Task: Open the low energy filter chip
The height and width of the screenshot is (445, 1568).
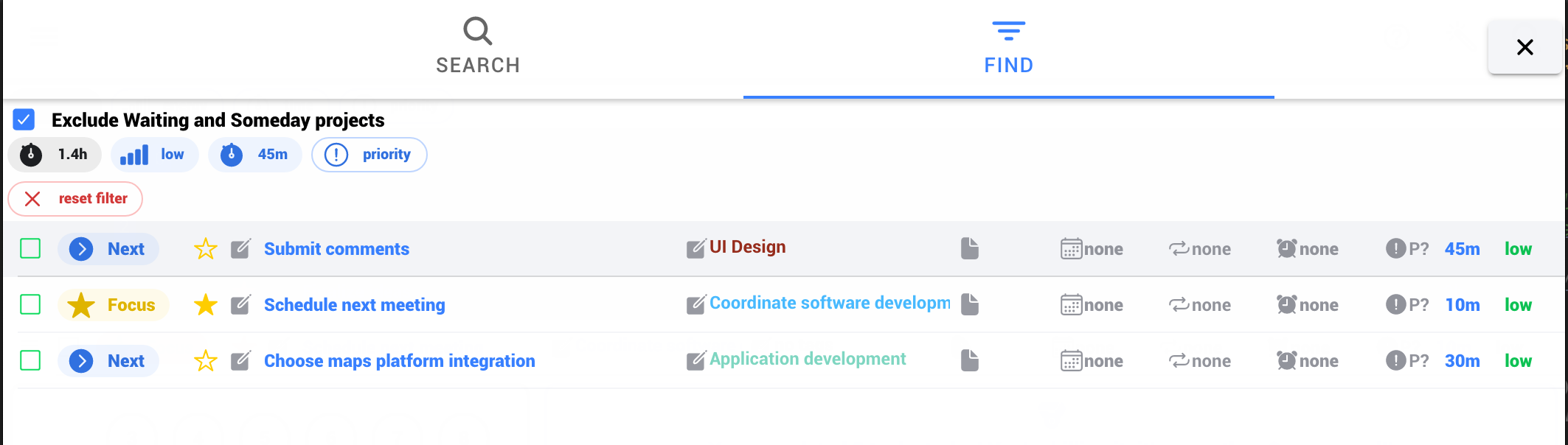Action: click(x=154, y=155)
